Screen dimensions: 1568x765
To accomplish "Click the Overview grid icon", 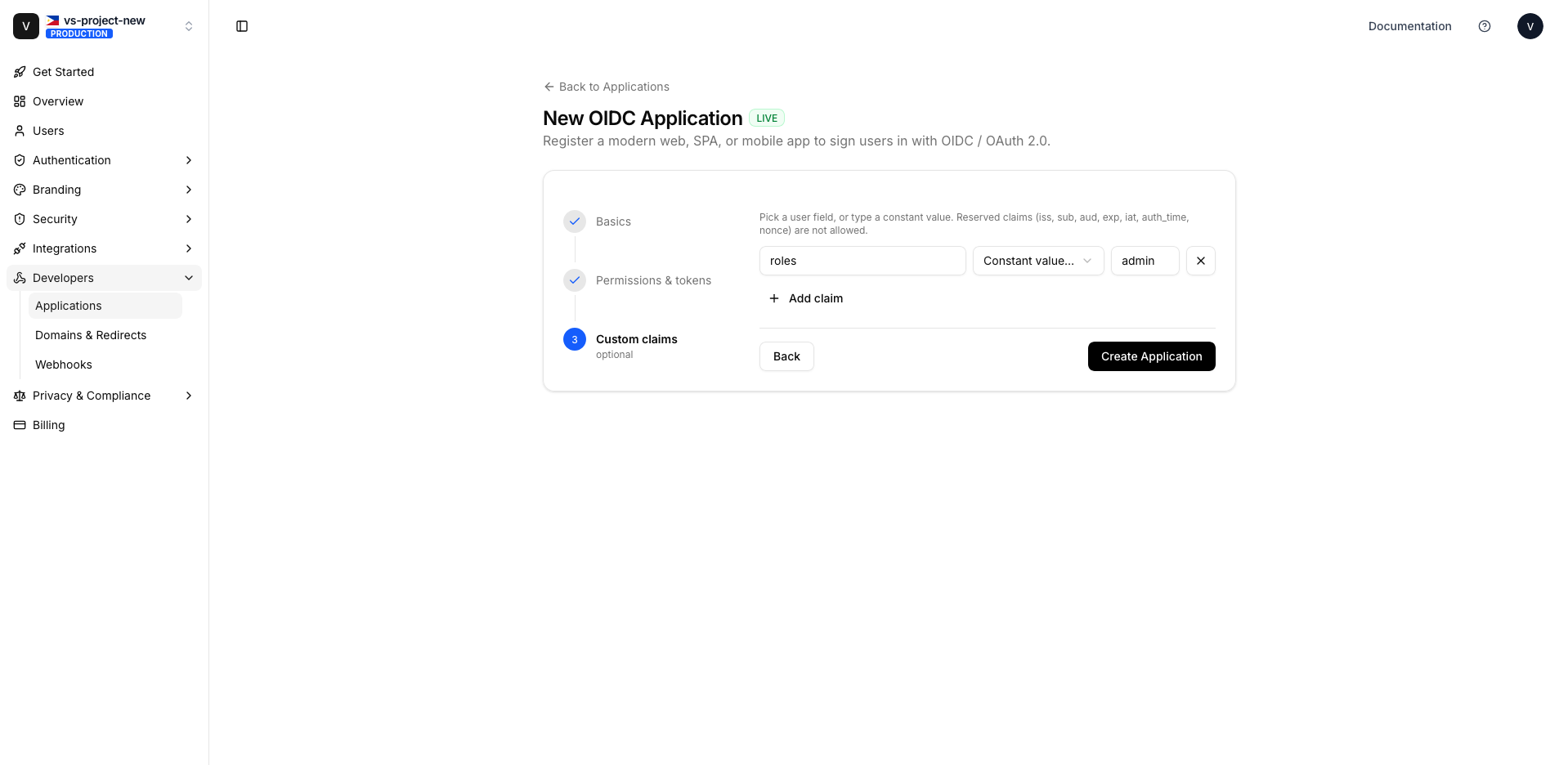I will coord(20,101).
